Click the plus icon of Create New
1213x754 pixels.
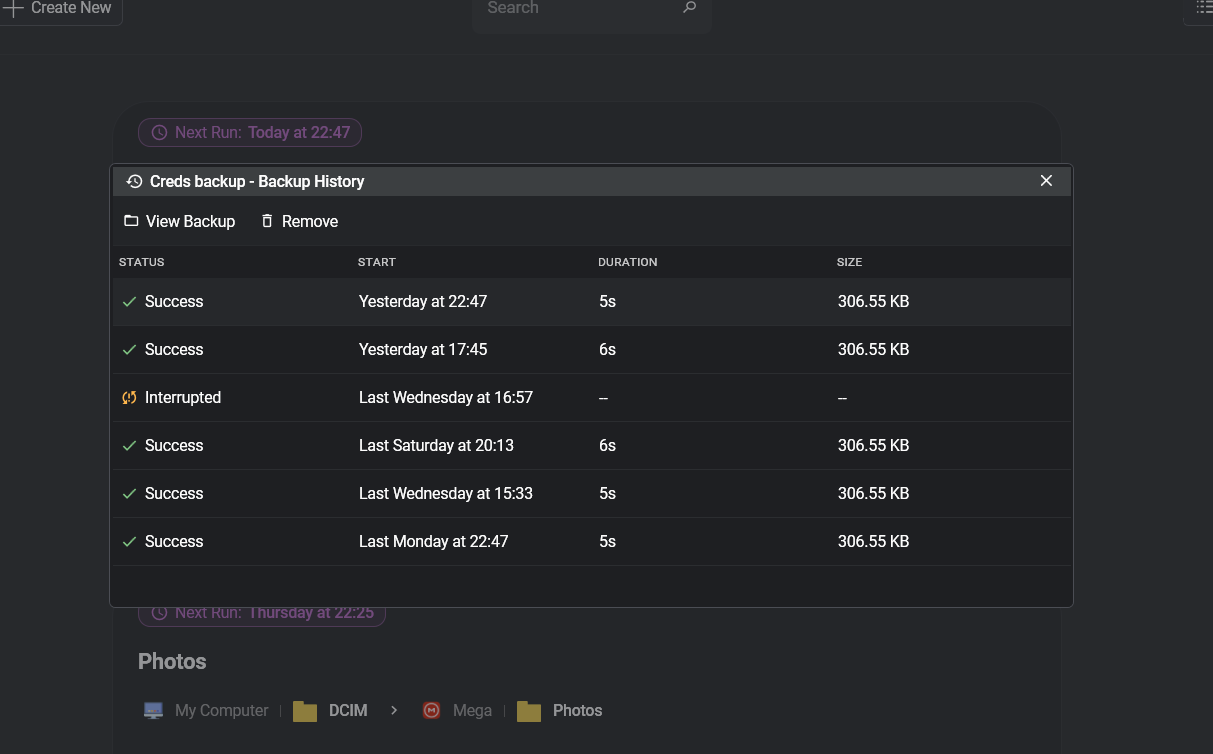[x=13, y=8]
